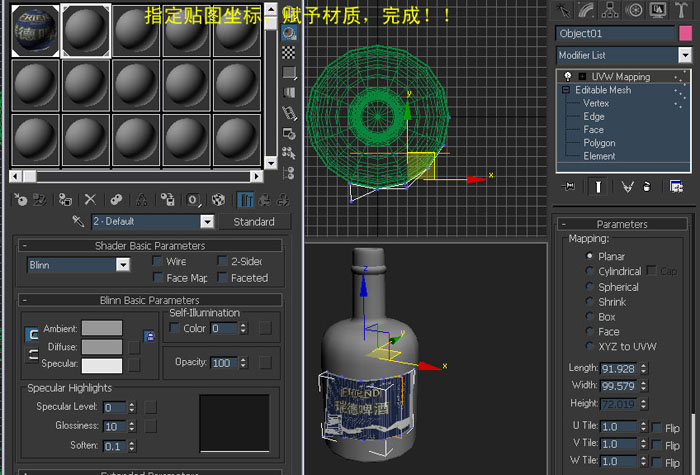This screenshot has height=475, width=700.
Task: Click the Ambient color swatch
Action: pos(102,328)
